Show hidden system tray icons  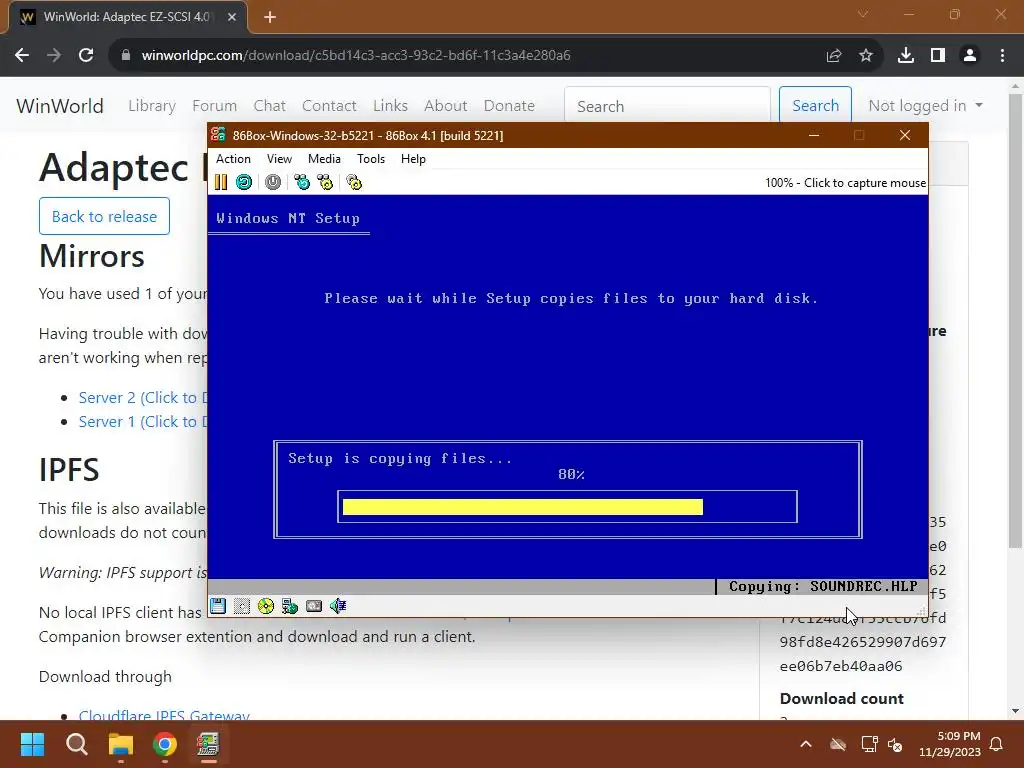(806, 744)
